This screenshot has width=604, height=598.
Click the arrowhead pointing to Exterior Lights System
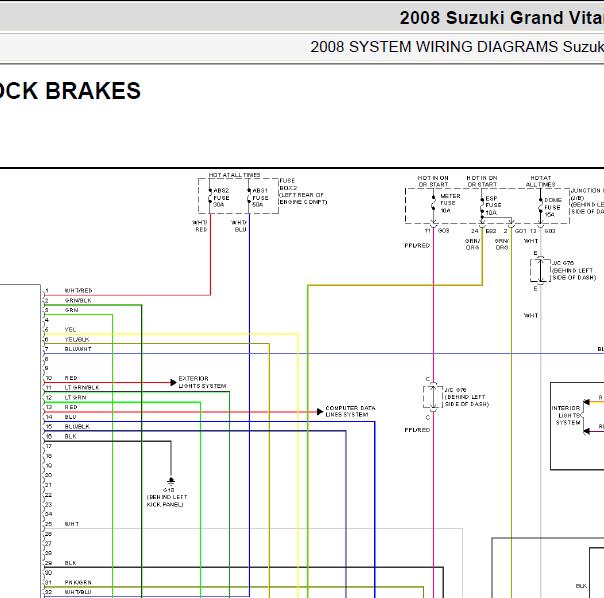[x=174, y=382]
